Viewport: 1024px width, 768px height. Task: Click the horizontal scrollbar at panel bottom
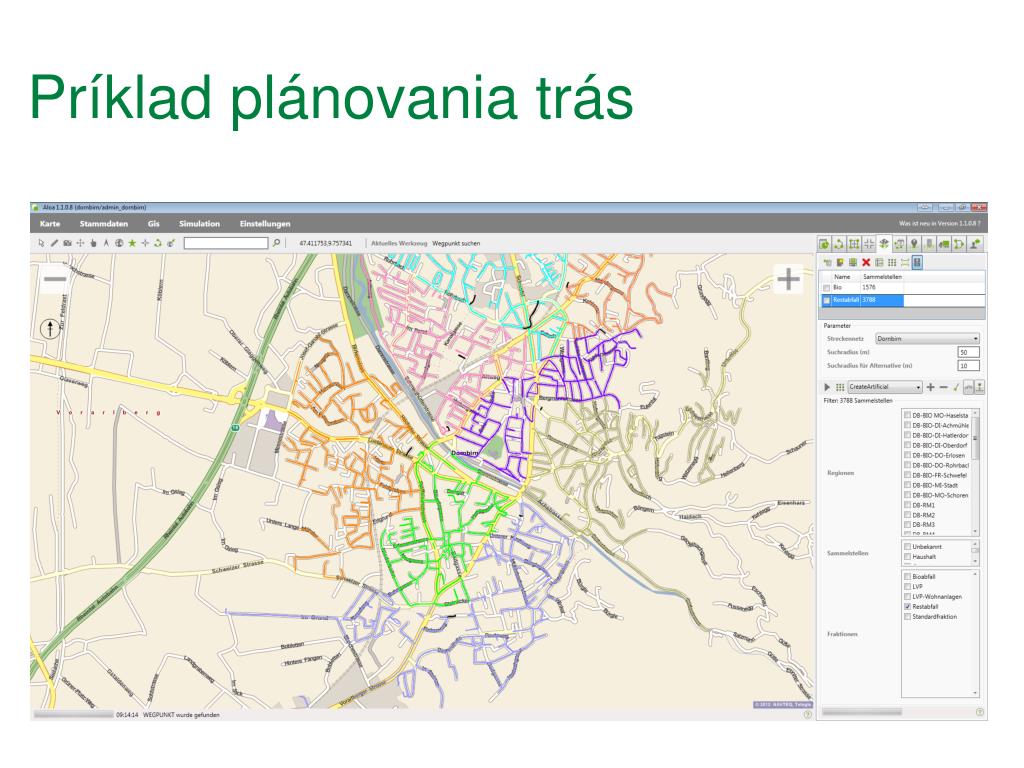click(862, 712)
